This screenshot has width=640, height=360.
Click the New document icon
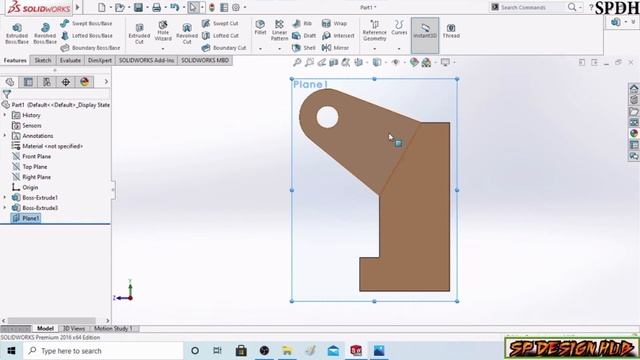pyautogui.click(x=102, y=7)
